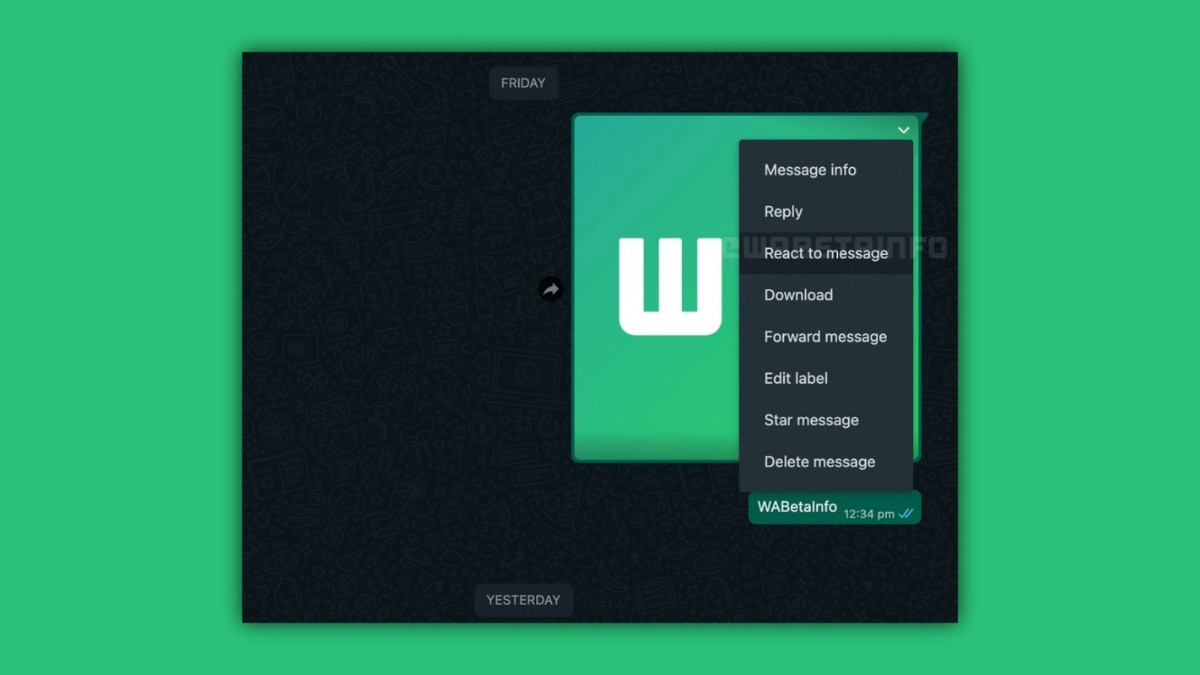This screenshot has width=1200, height=675.
Task: Collapse the message menu using the chevron arrow
Action: 903,130
